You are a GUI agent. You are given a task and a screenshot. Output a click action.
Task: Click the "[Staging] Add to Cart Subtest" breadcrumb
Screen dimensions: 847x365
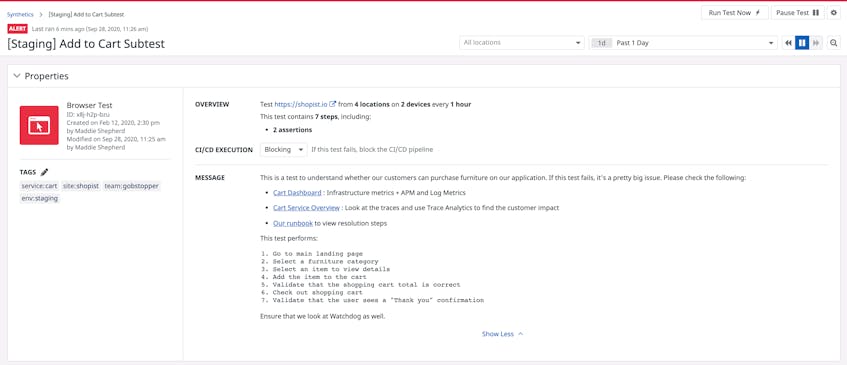(86, 14)
